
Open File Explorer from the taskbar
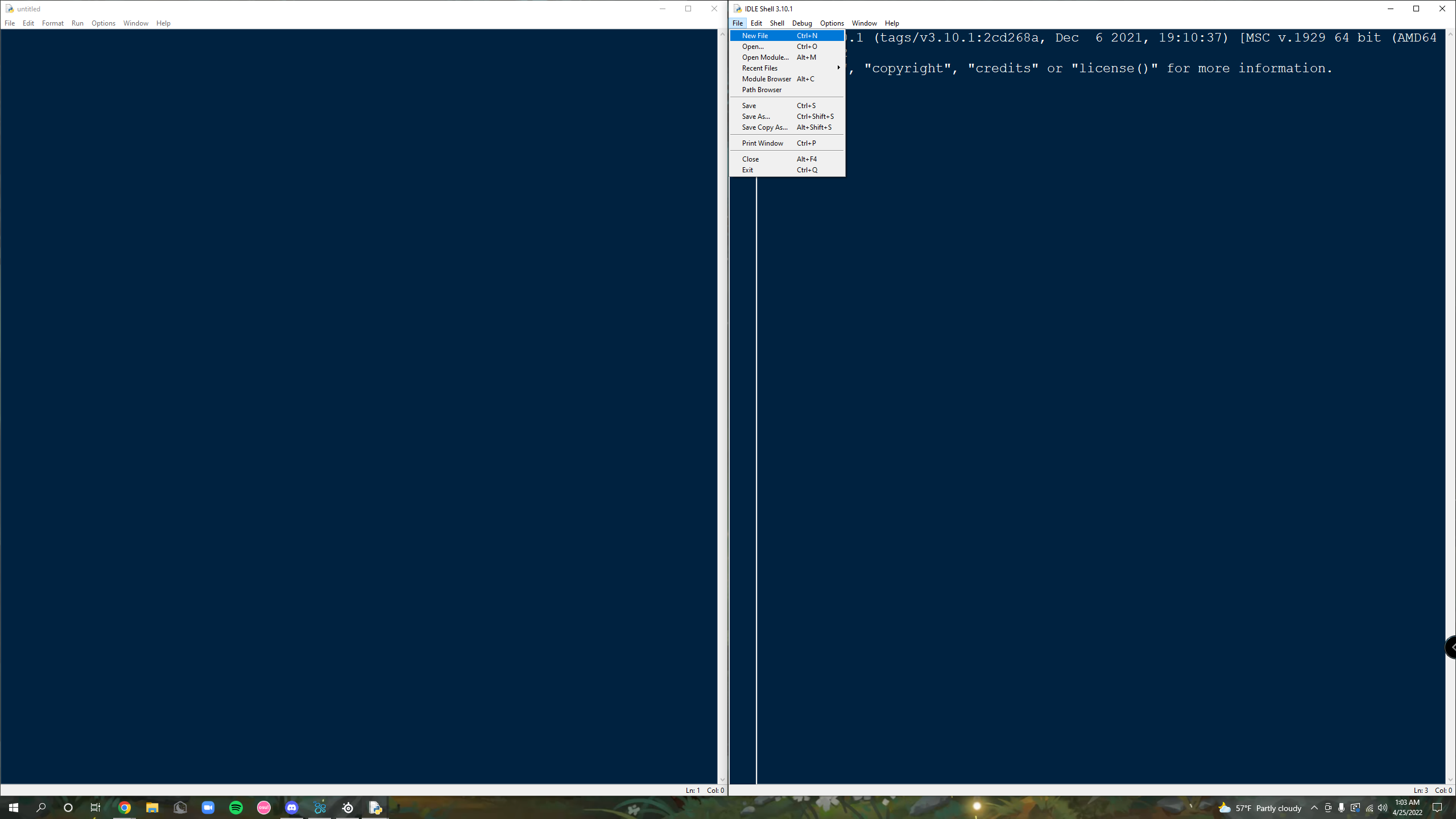152,807
